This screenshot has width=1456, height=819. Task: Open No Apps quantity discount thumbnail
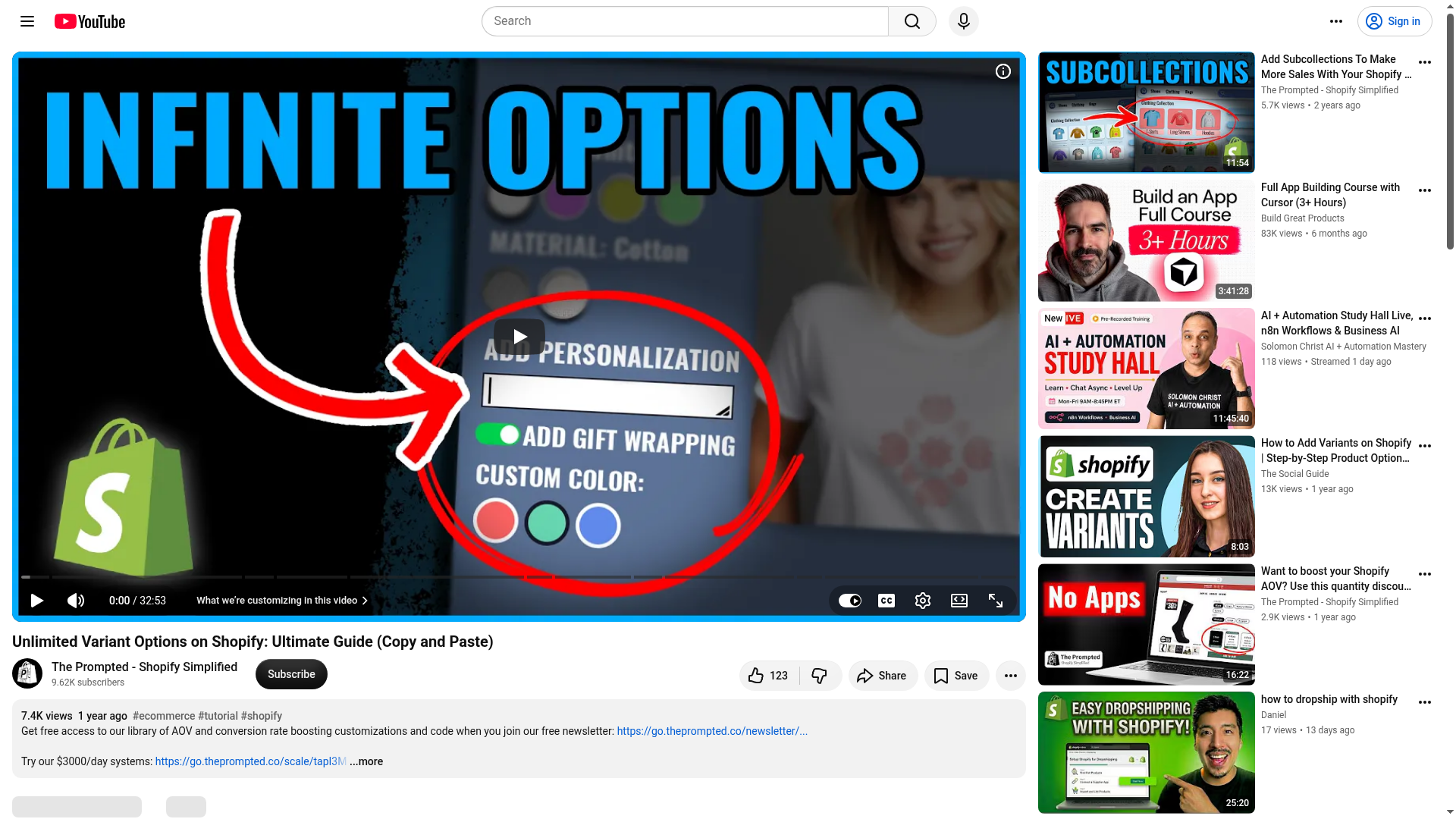pyautogui.click(x=1146, y=624)
